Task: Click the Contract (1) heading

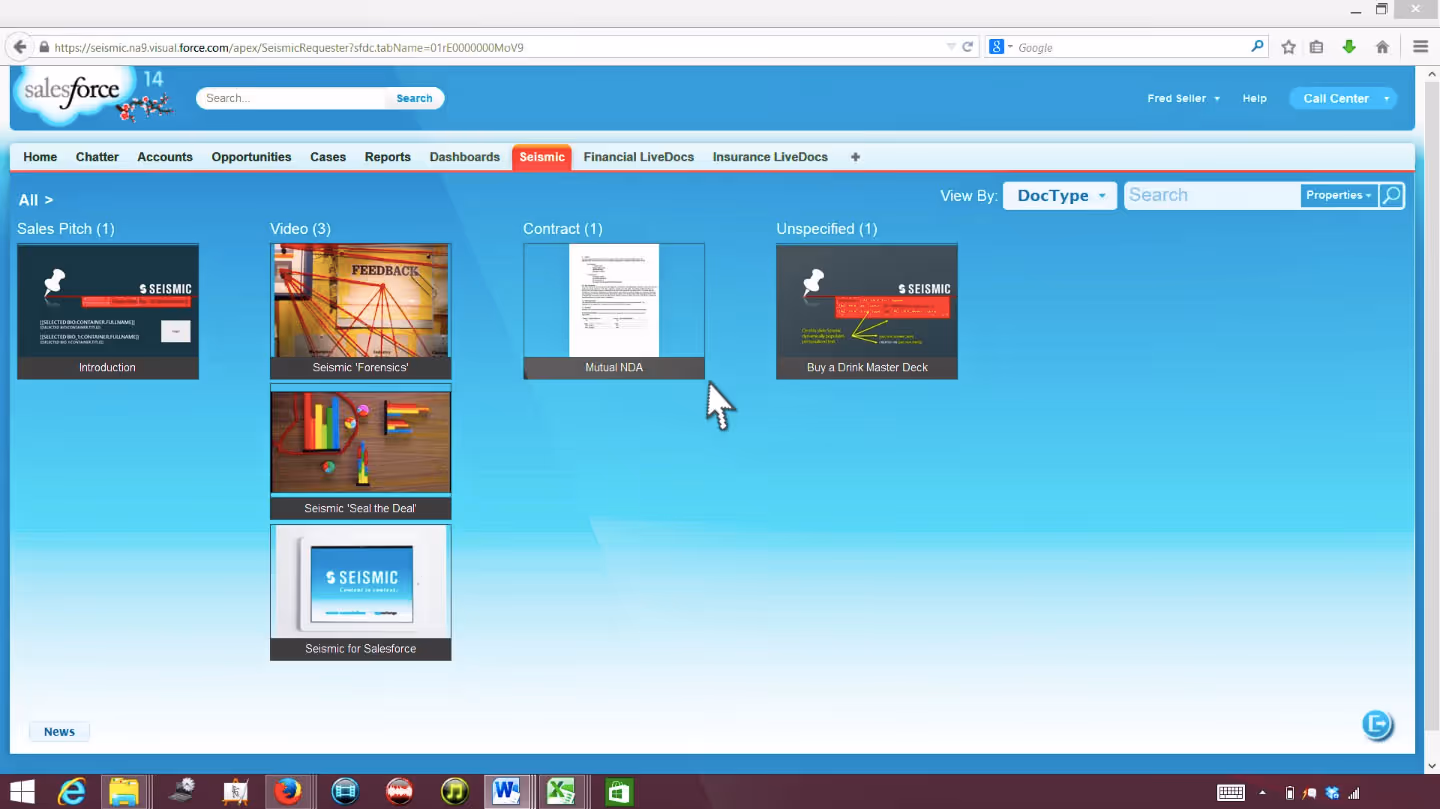Action: 563,229
